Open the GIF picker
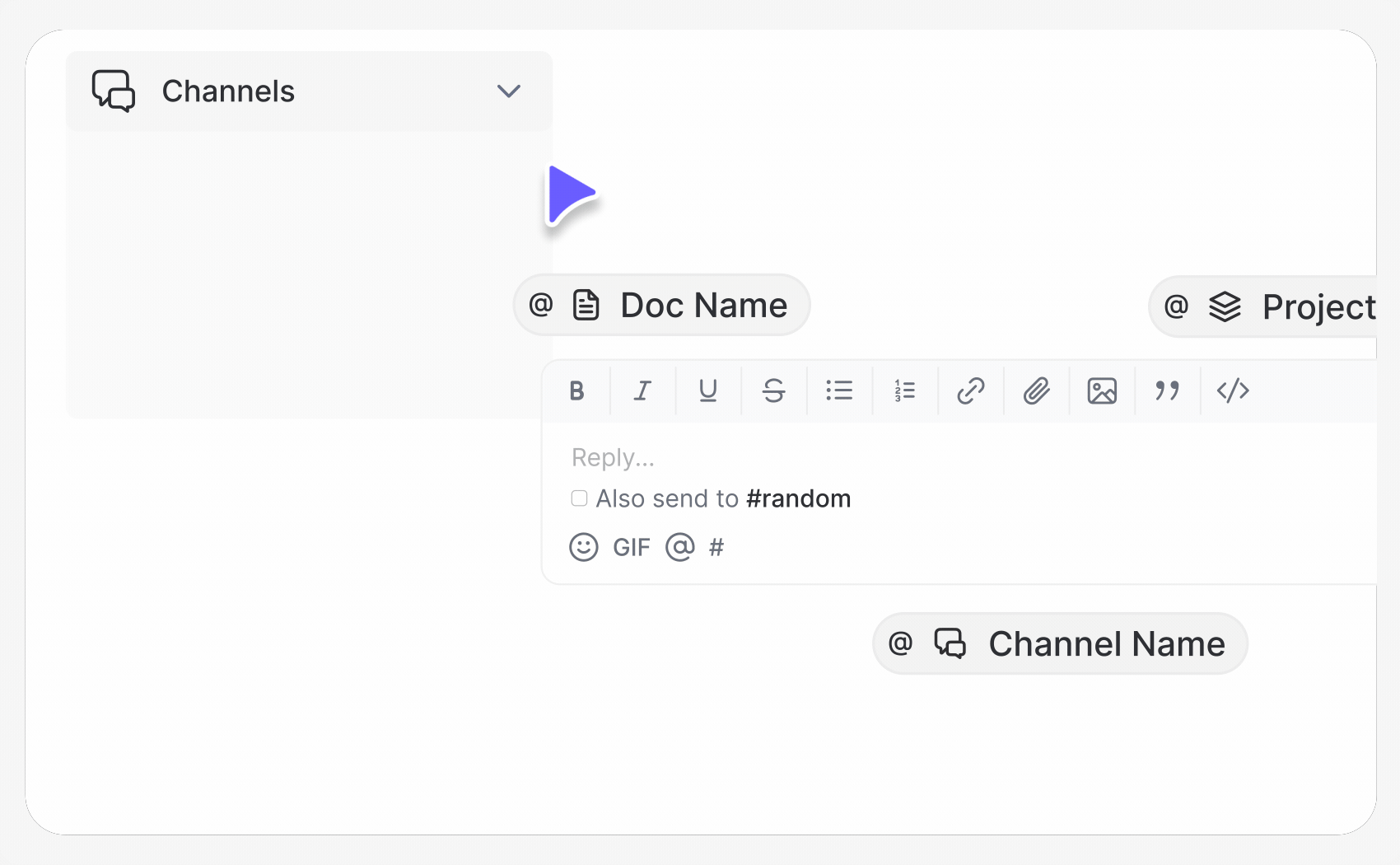Image resolution: width=1400 pixels, height=865 pixels. pyautogui.click(x=632, y=547)
